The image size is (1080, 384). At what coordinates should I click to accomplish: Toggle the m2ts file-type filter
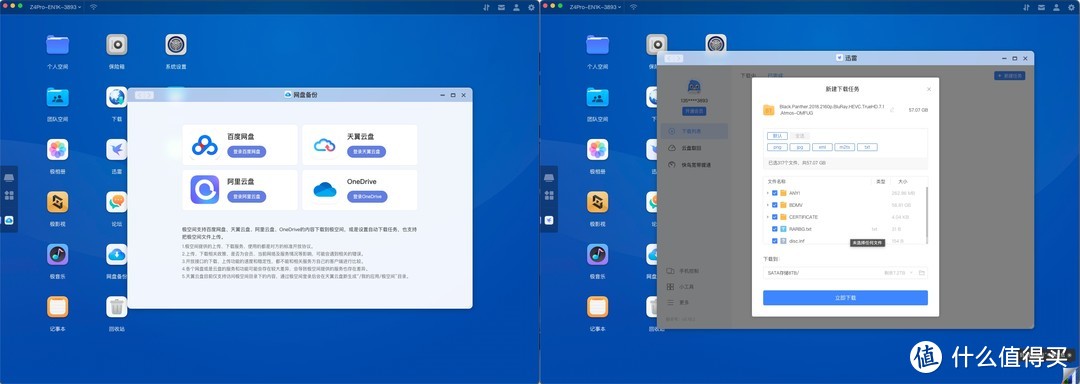pyautogui.click(x=844, y=147)
